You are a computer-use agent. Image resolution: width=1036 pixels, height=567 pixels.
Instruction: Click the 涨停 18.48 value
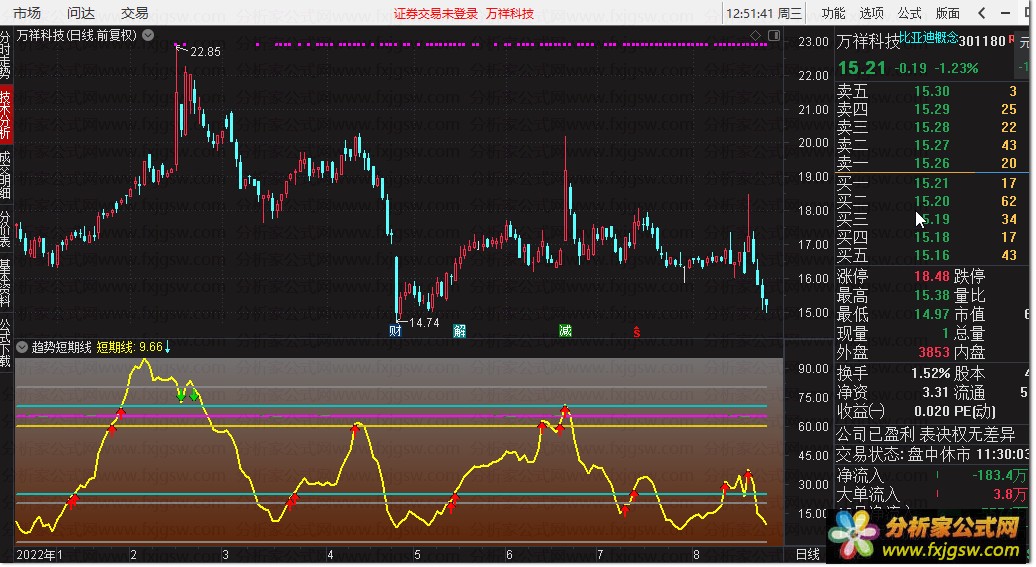(932, 276)
